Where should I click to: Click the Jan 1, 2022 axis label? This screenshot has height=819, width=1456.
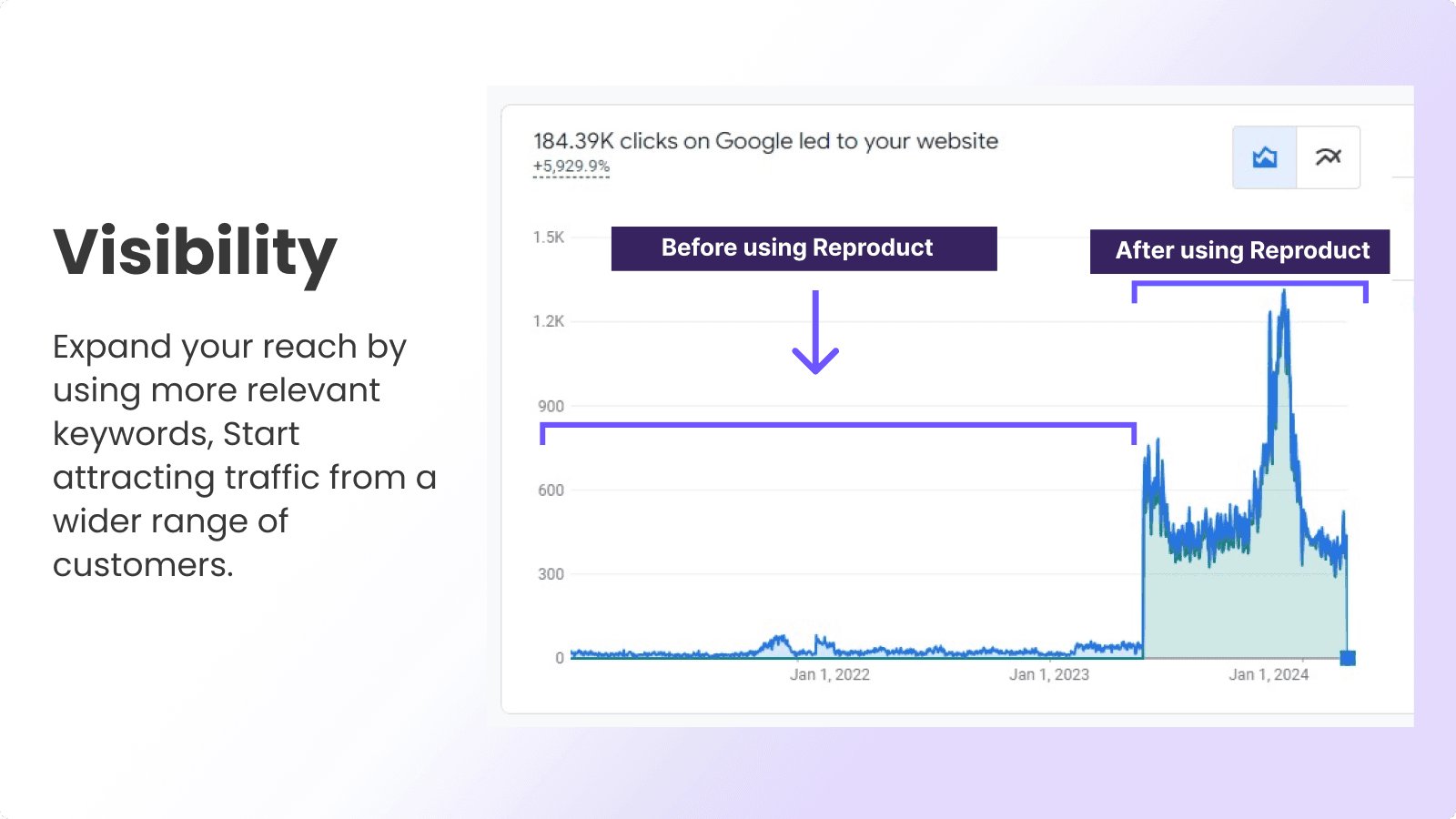point(829,674)
